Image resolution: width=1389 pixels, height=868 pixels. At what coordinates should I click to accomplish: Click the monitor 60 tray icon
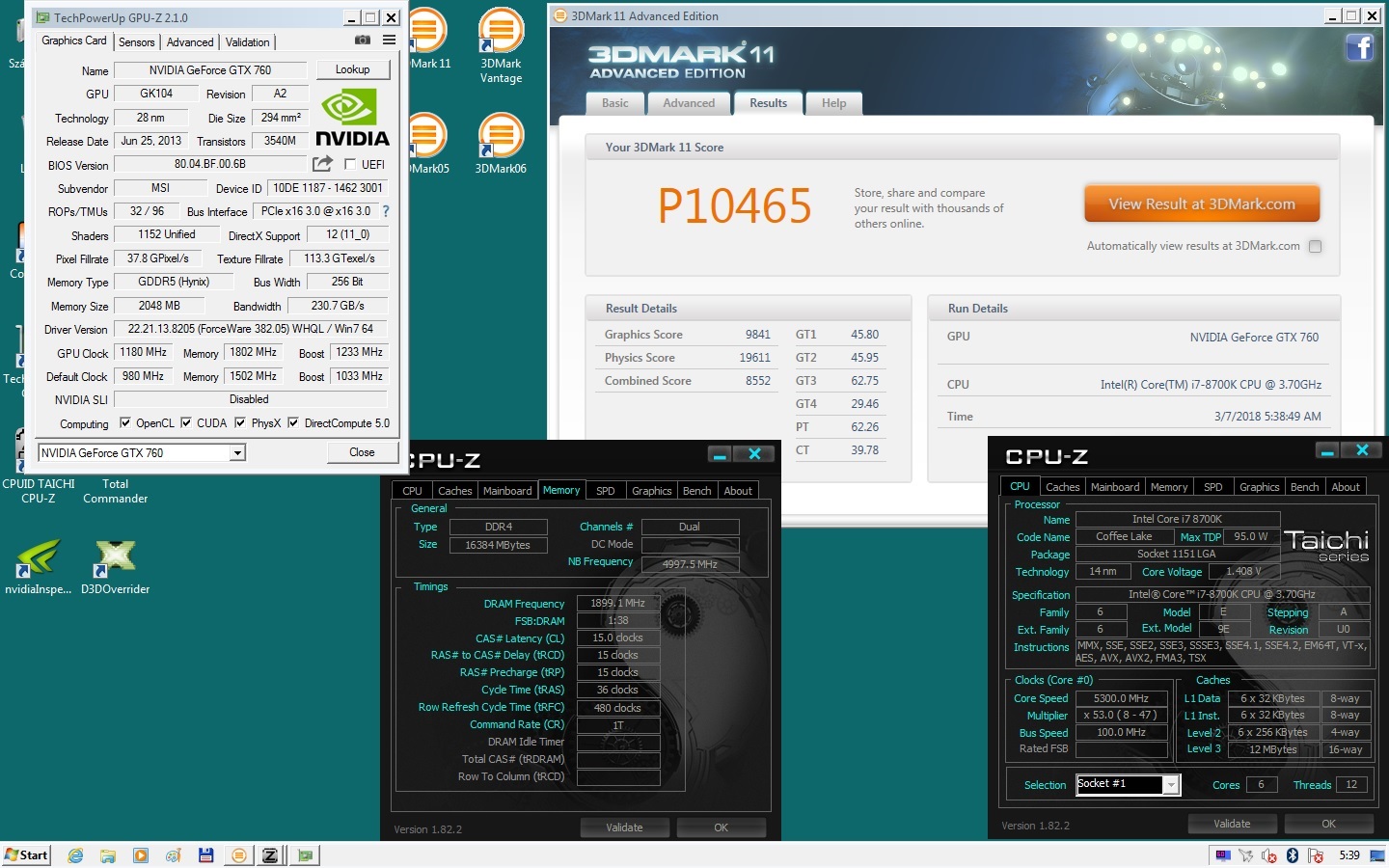(x=1223, y=855)
